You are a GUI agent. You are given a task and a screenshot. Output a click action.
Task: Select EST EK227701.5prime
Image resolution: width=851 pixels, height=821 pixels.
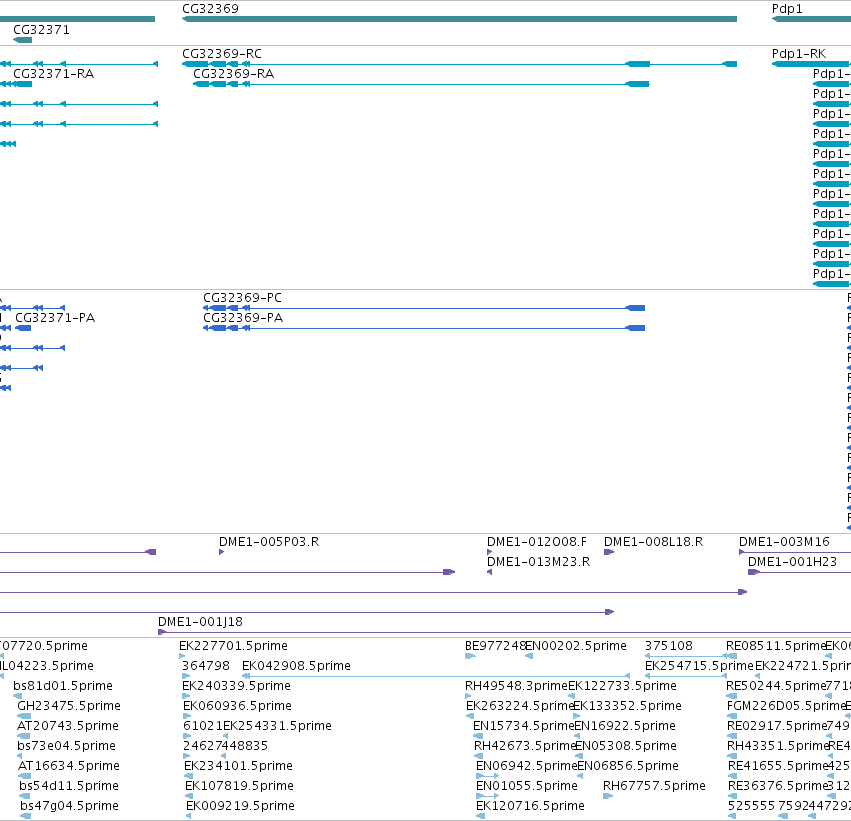(233, 646)
